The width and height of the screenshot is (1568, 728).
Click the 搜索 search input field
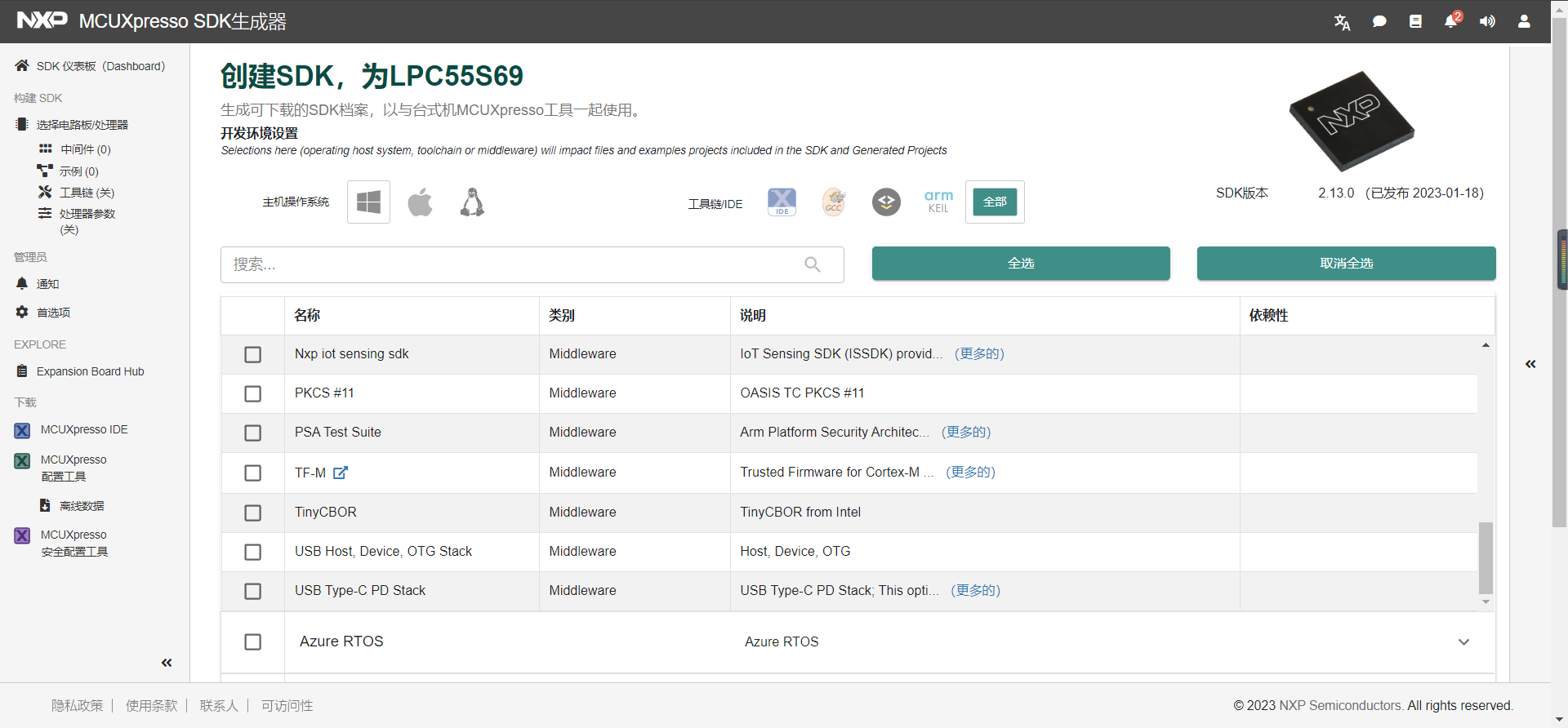(x=532, y=264)
